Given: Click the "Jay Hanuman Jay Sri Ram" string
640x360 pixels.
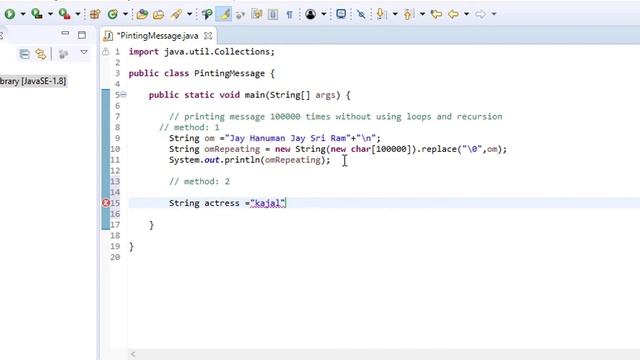Looking at the screenshot, I should click(288, 138).
